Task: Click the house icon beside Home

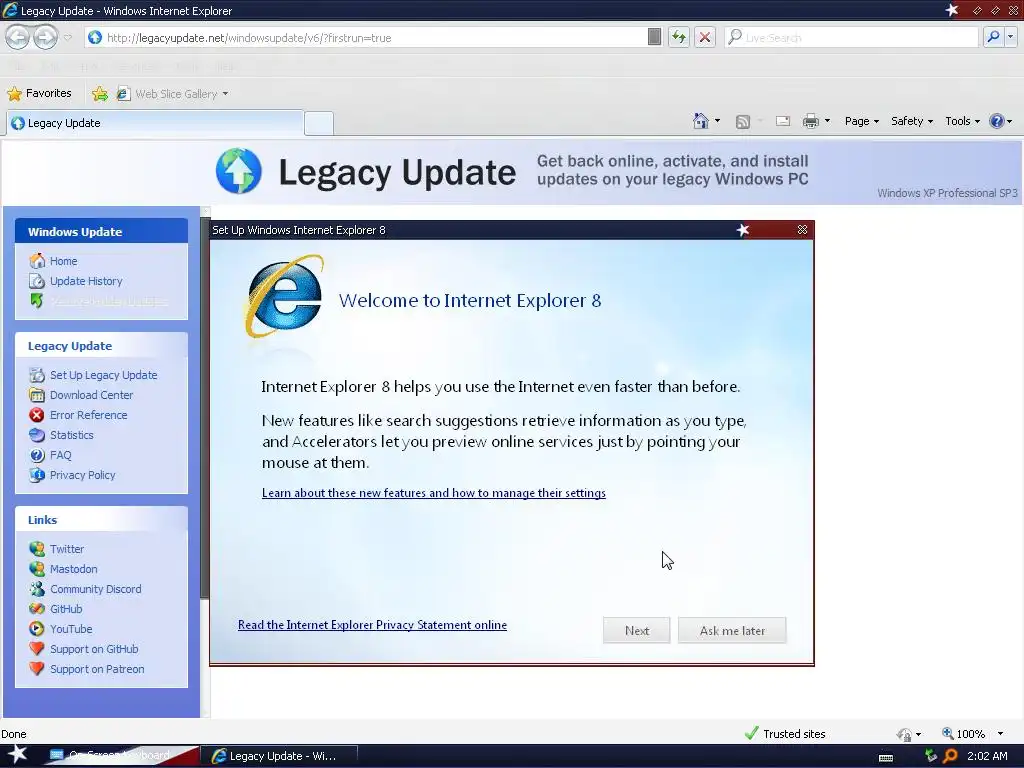Action: 37,261
